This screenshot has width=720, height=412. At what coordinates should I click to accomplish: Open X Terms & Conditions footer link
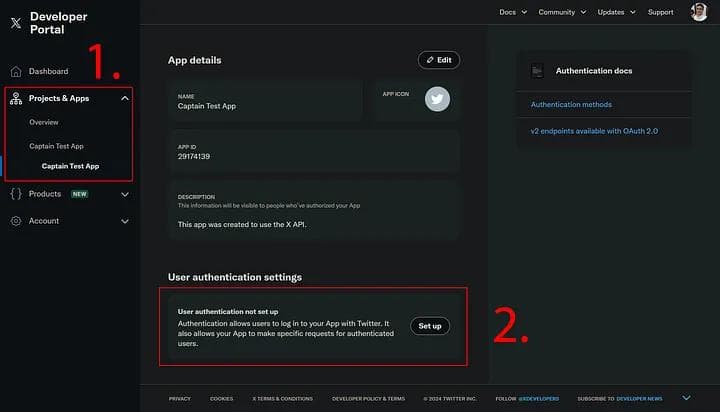282,399
